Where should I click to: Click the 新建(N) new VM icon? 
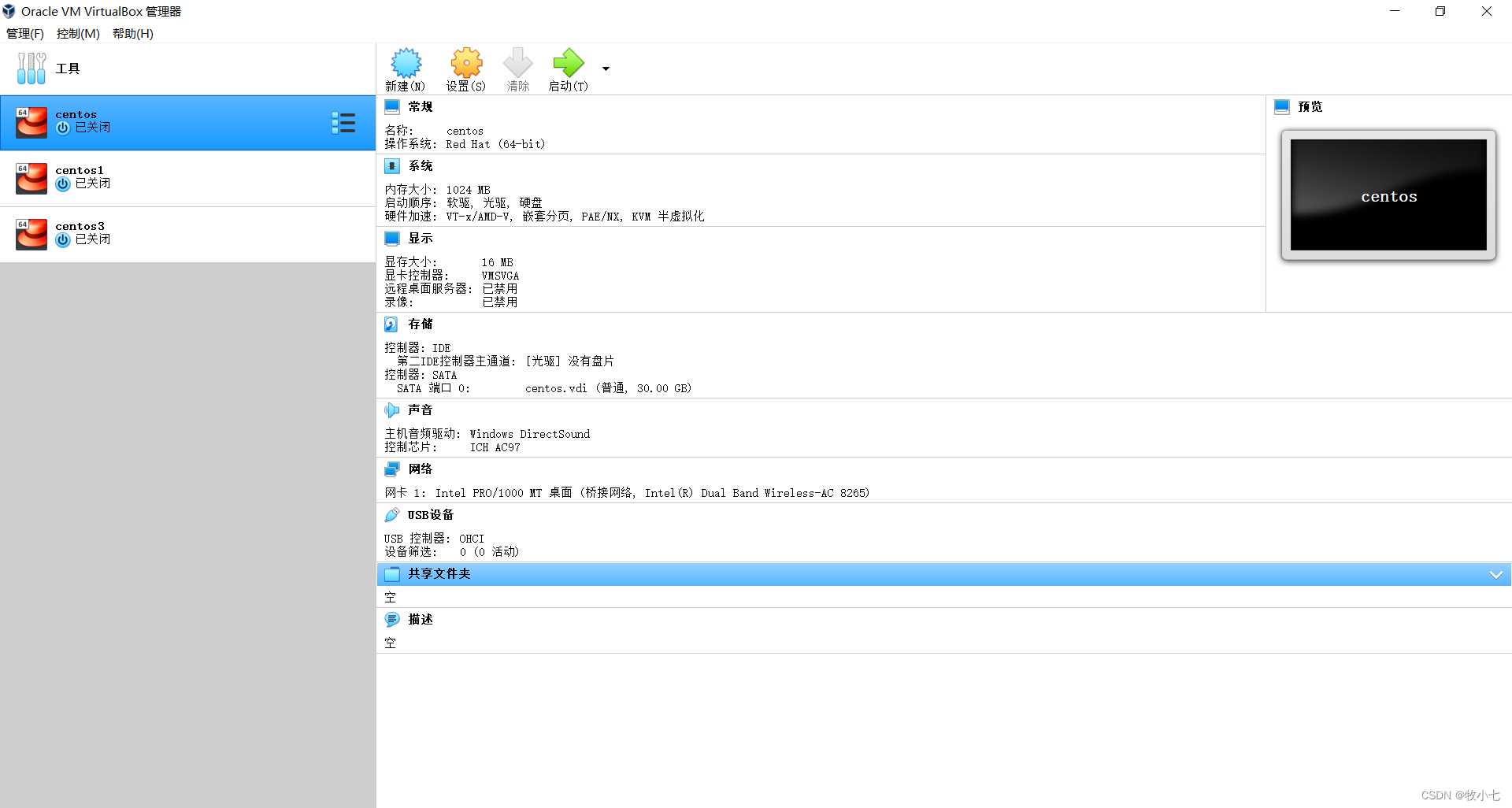point(406,63)
